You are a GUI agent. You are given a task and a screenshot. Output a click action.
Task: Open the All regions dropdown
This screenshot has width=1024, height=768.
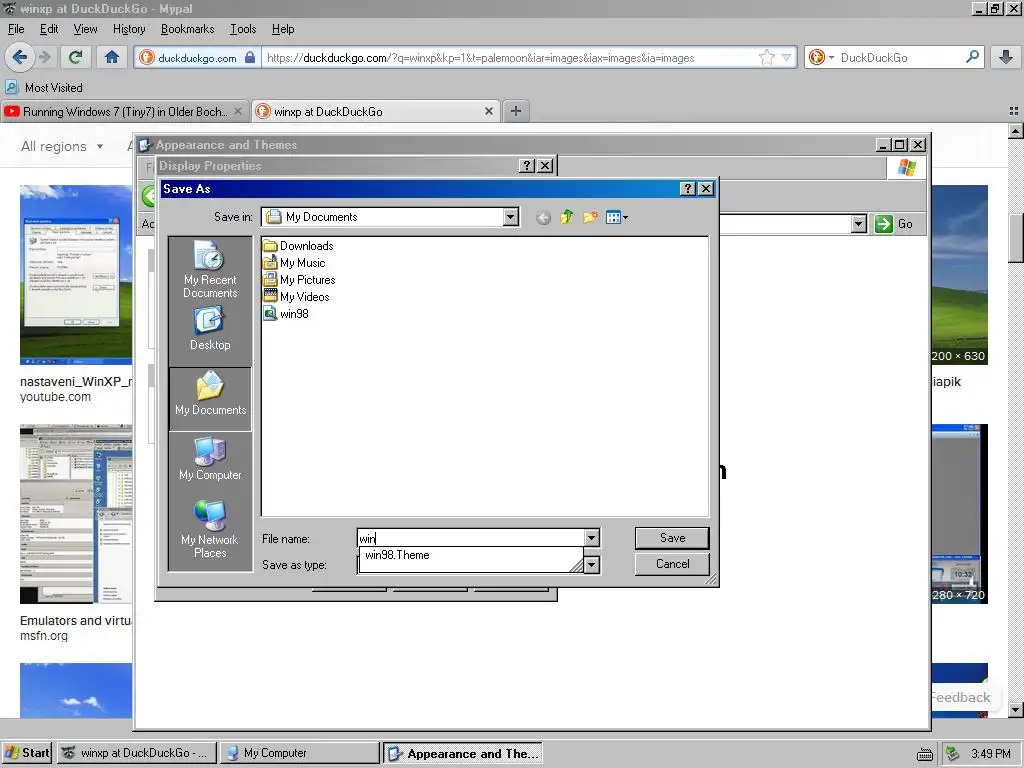point(62,146)
